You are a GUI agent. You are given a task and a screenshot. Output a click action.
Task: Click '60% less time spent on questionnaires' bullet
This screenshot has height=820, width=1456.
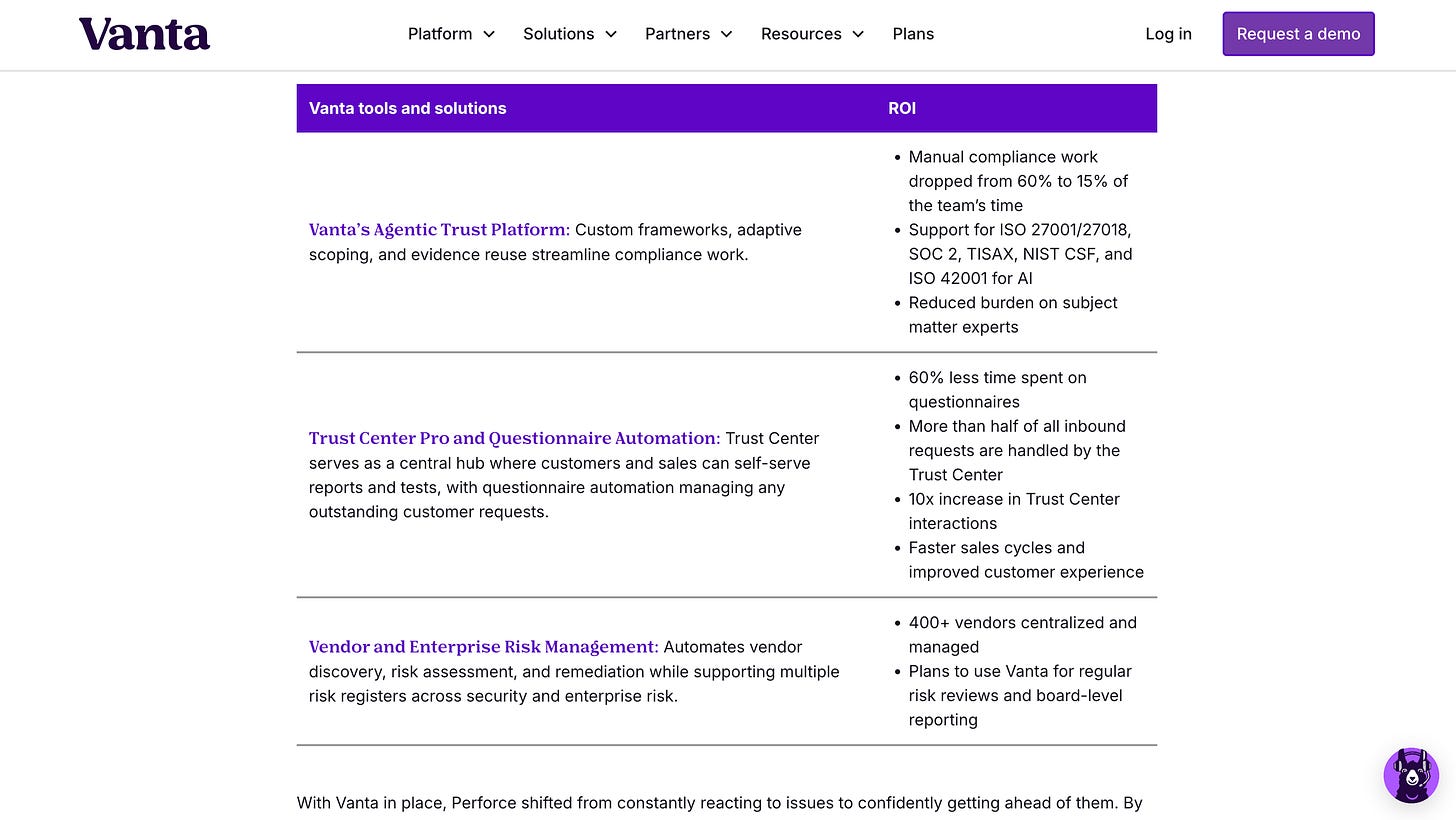pyautogui.click(x=997, y=390)
